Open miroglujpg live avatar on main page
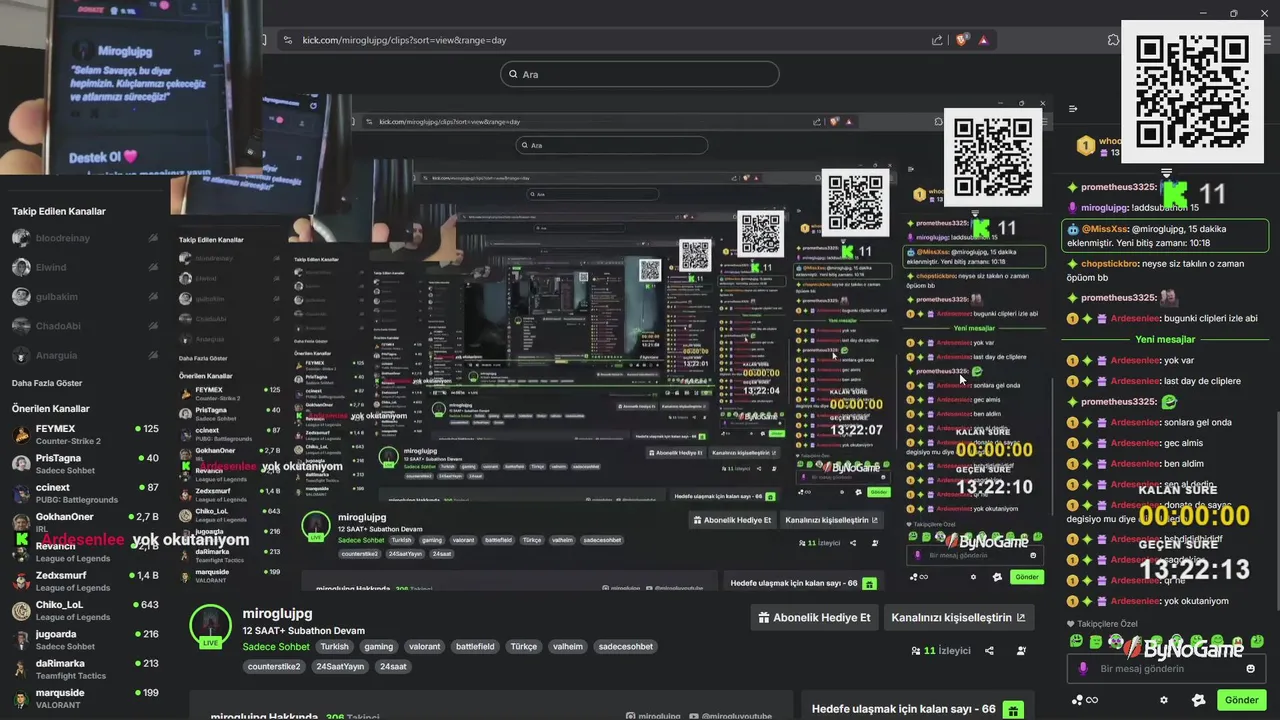 coord(210,626)
